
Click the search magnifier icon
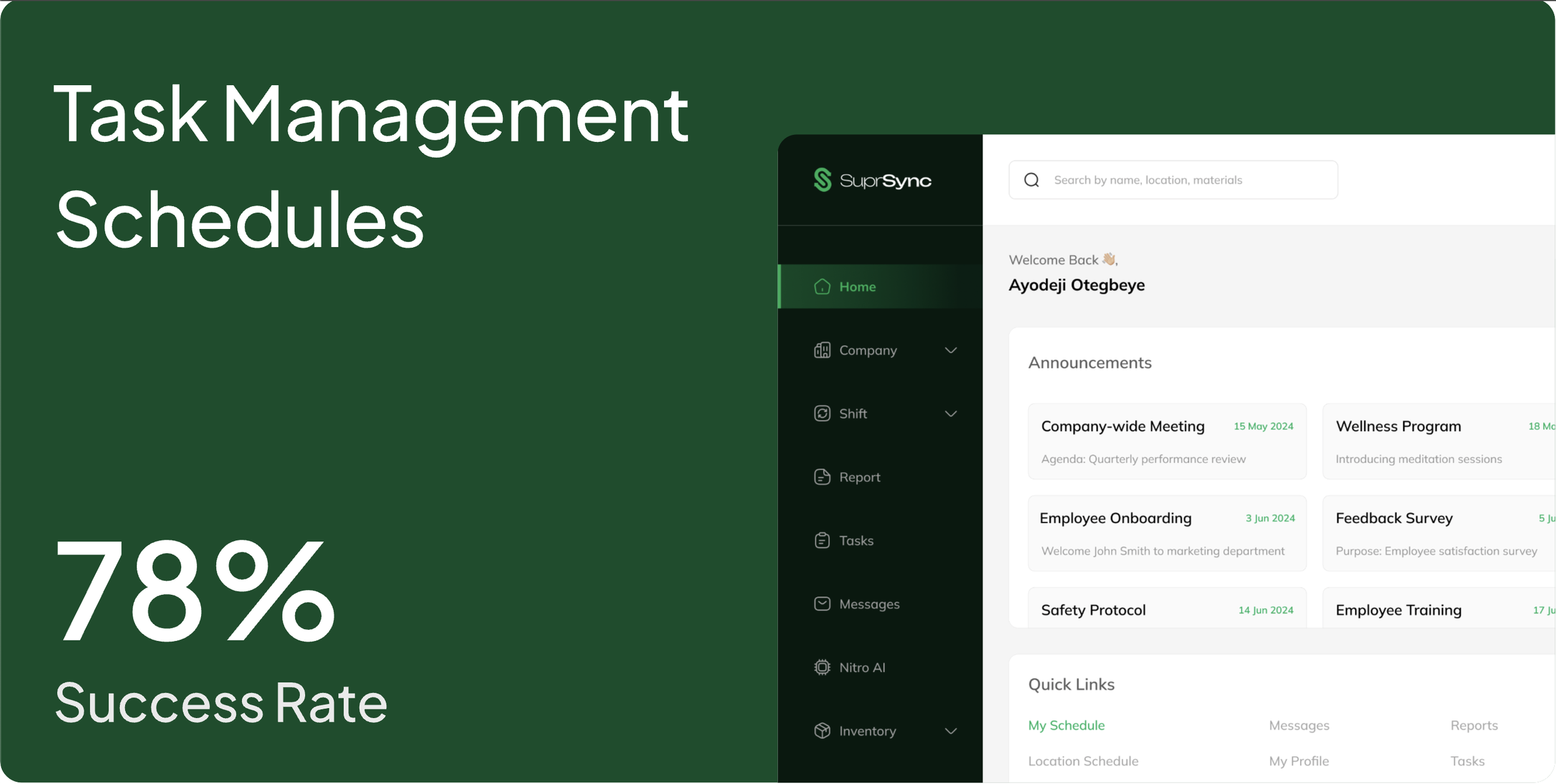click(1031, 180)
